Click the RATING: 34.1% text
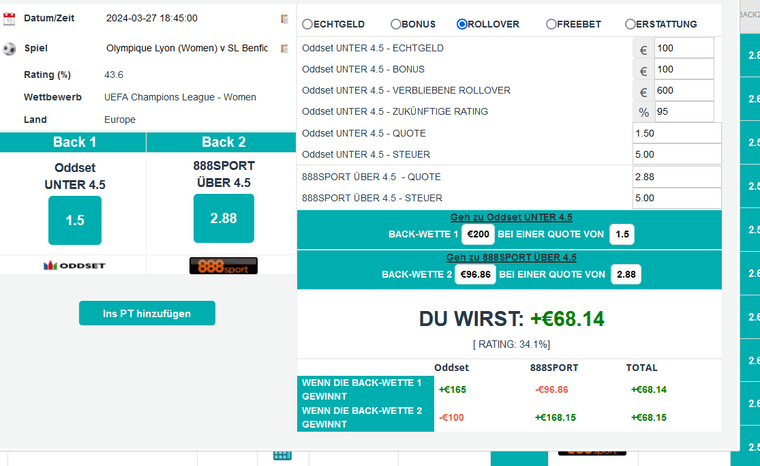 pyautogui.click(x=511, y=344)
